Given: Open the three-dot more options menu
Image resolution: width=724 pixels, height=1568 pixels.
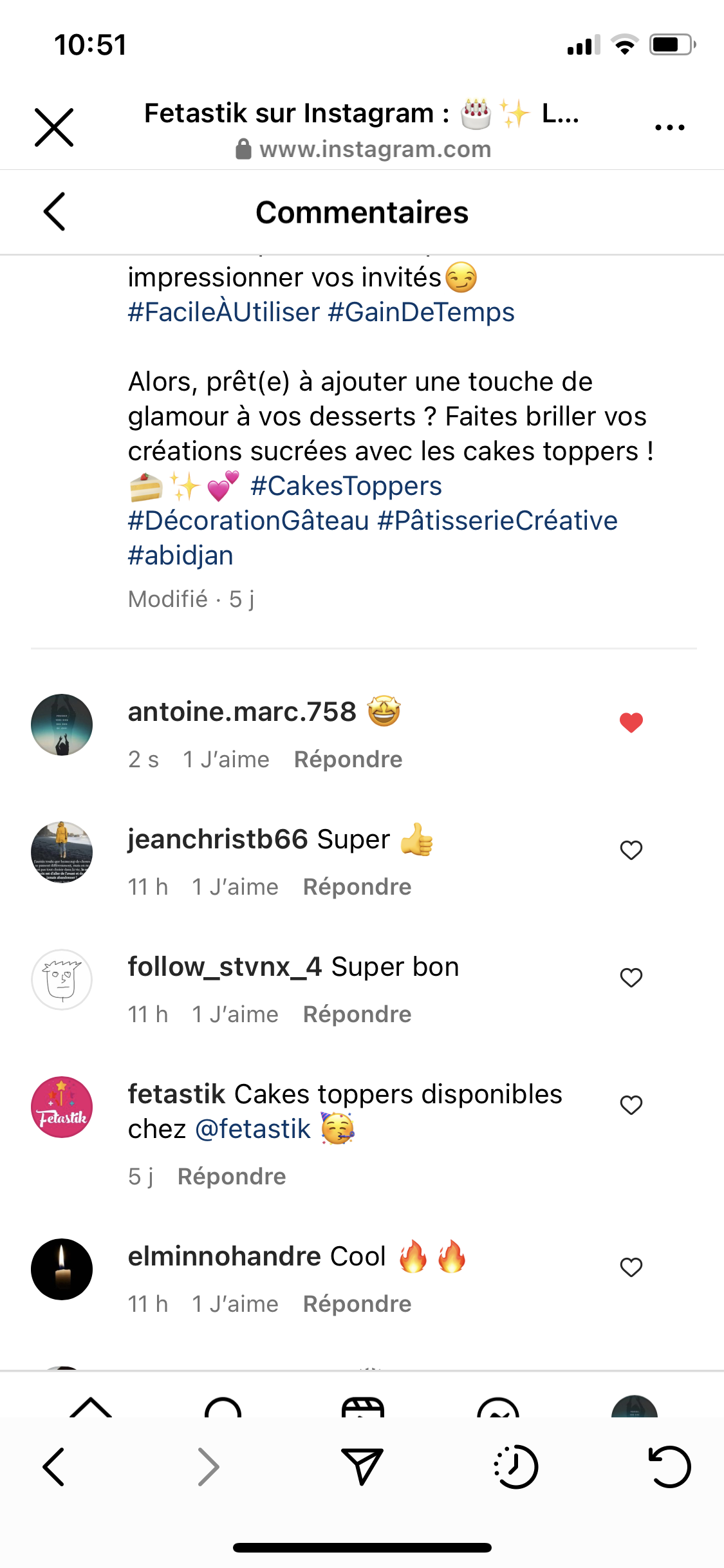Looking at the screenshot, I should coord(669,127).
